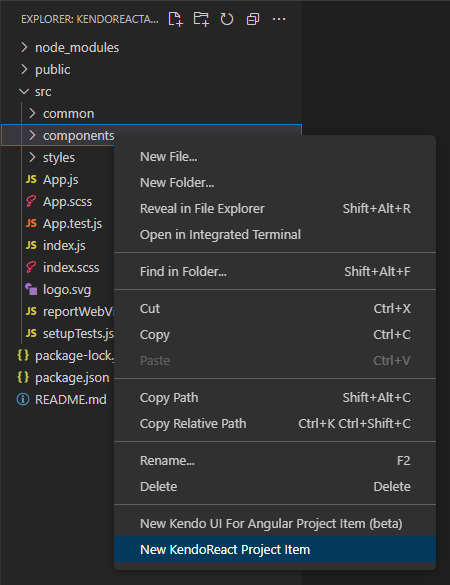Select Find in Folder... menu entry
450x585 pixels.
[x=275, y=272]
